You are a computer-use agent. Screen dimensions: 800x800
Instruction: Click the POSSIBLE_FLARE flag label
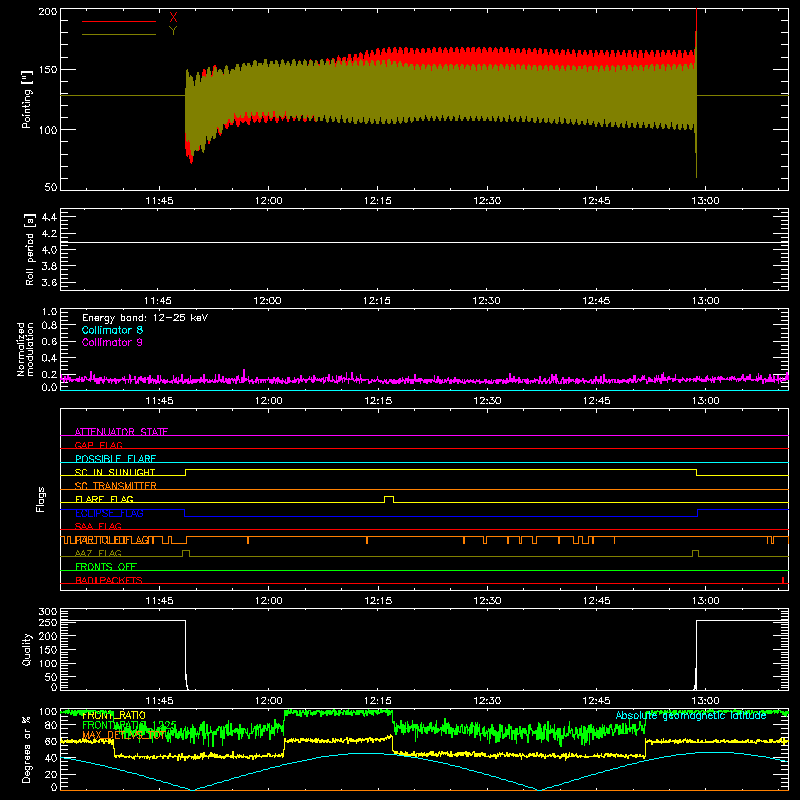tap(115, 459)
